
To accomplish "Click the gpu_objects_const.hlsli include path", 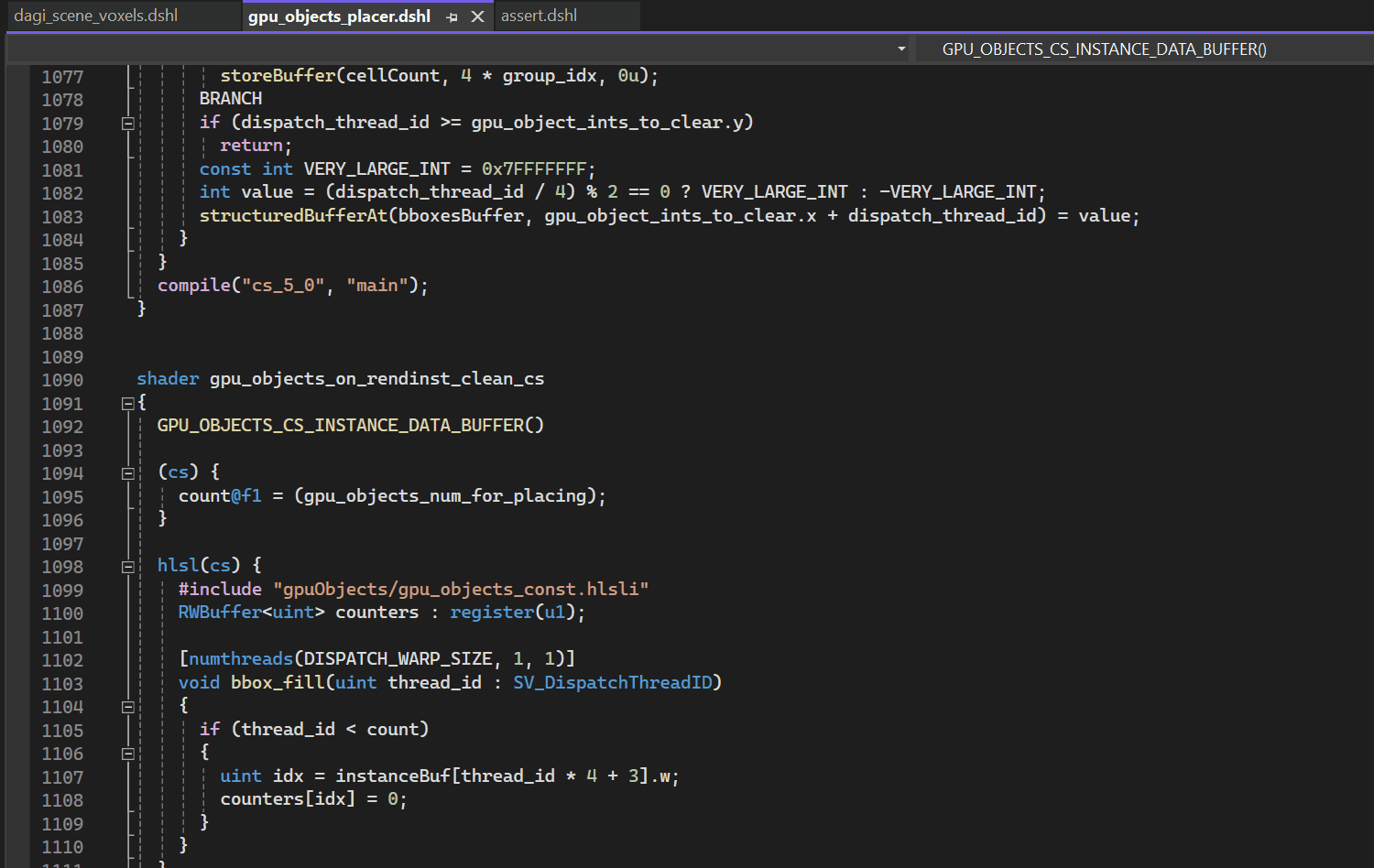I will 460,589.
